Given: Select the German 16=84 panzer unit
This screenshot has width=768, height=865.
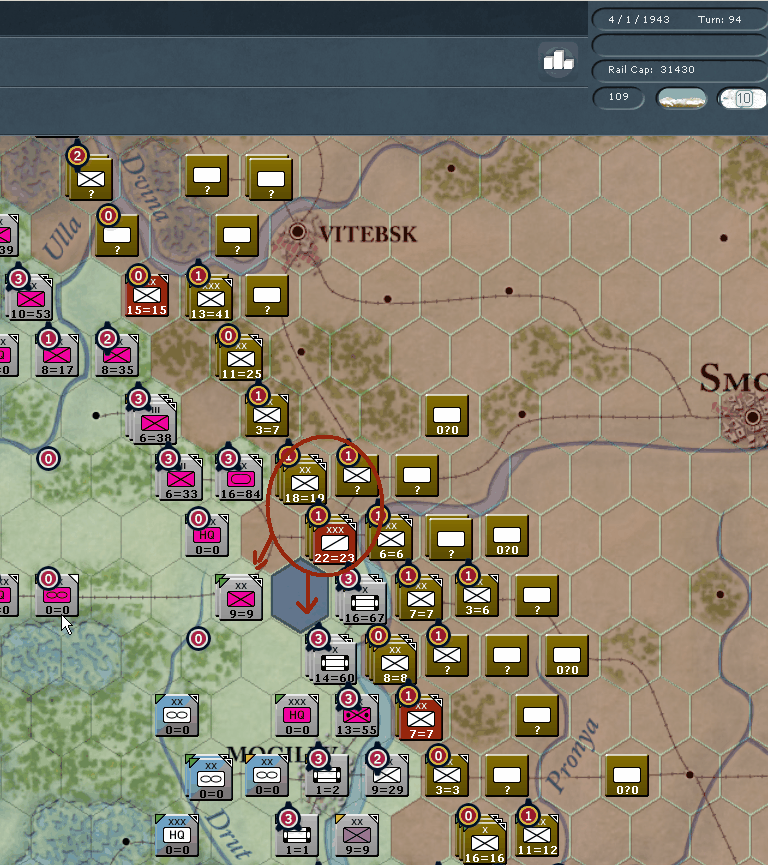Looking at the screenshot, I should point(240,478).
